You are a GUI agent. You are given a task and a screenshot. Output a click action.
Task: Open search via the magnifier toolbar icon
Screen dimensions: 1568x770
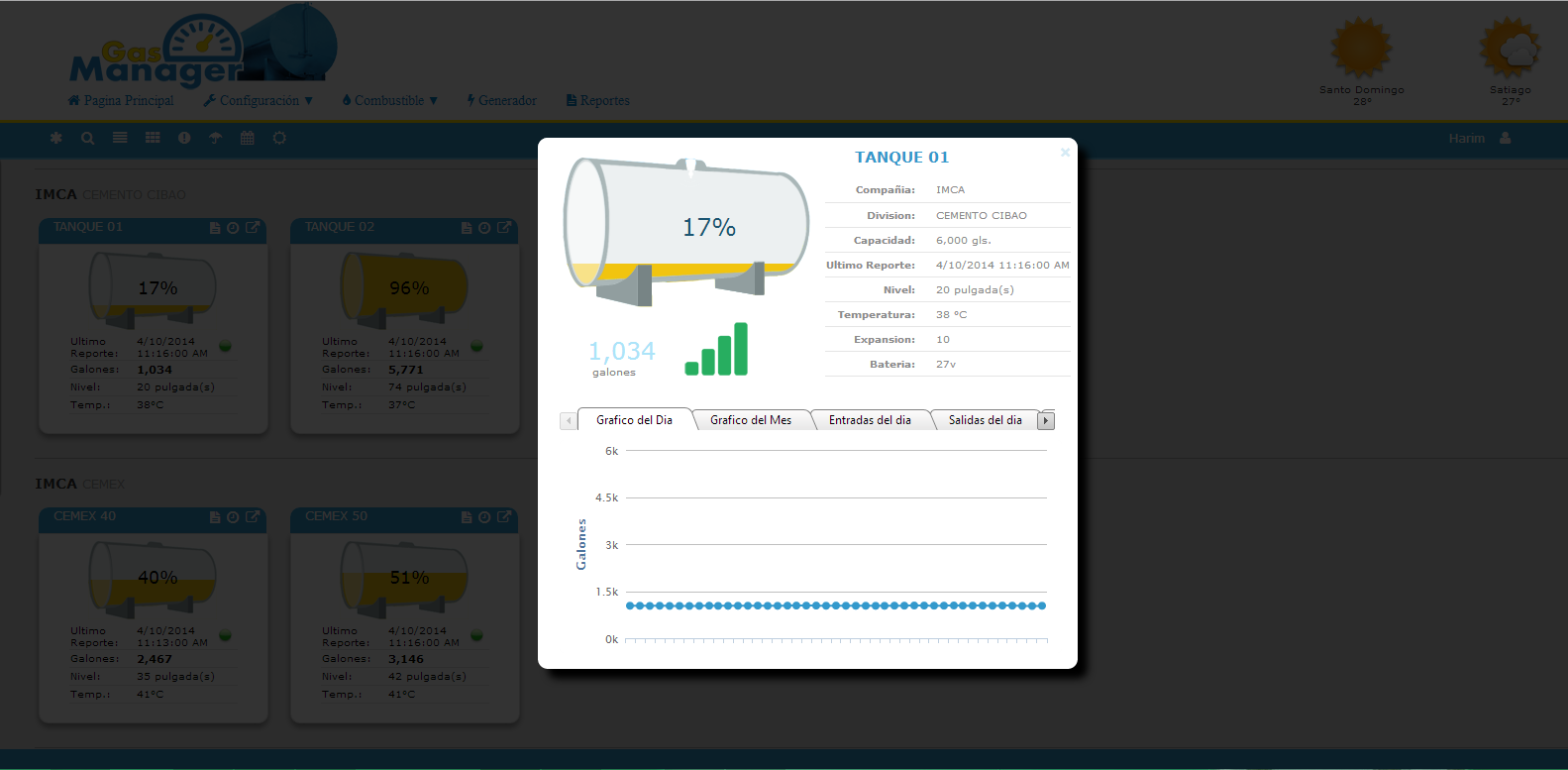[88, 138]
